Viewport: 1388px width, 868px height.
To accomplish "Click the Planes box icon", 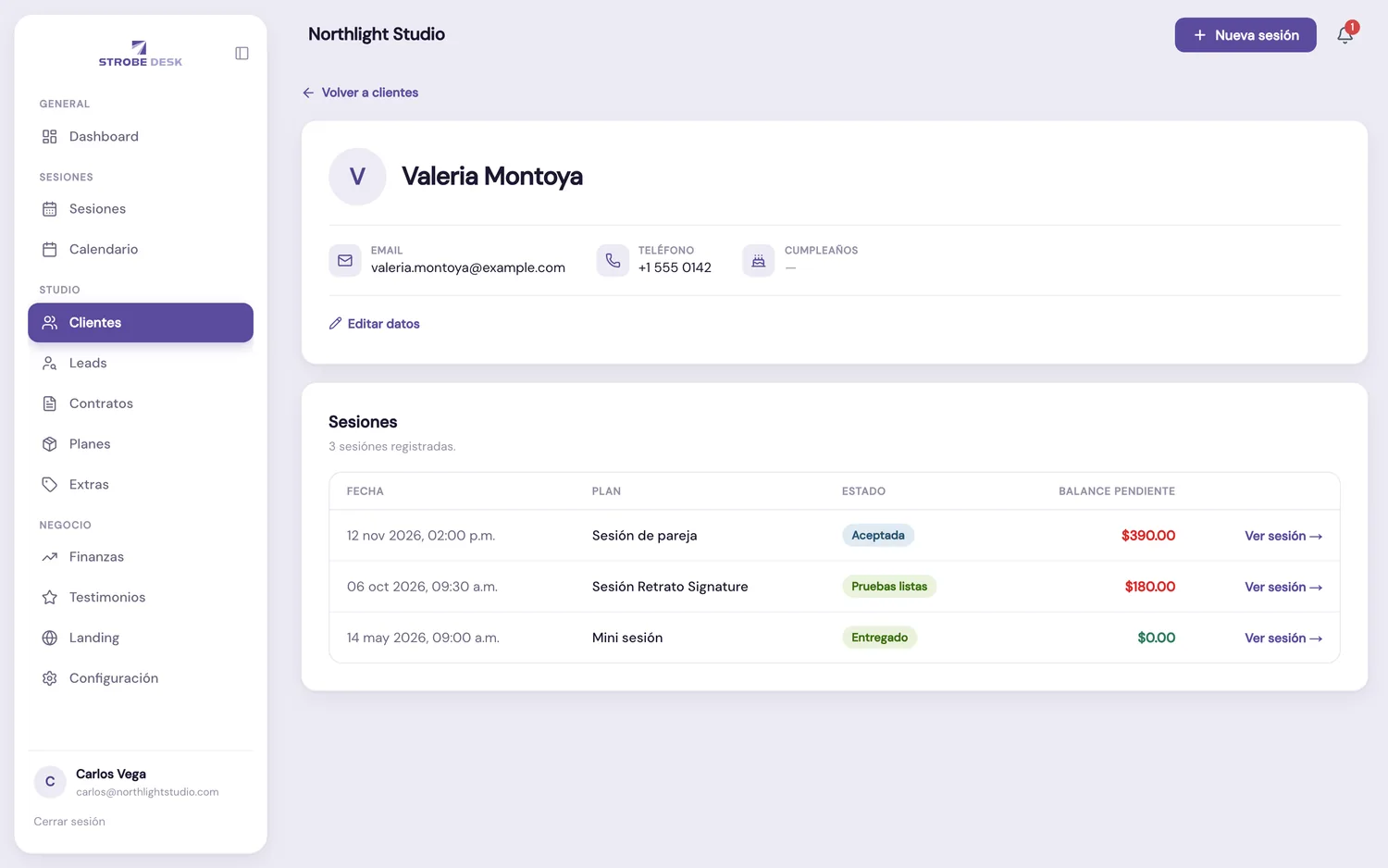I will (50, 444).
